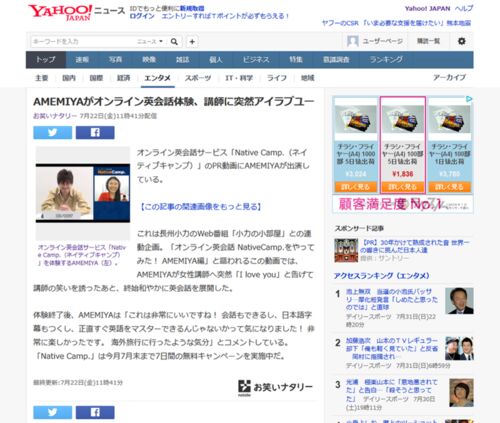Open the 購読一覧 link
Viewport: 500px width, 423px height.
pos(428,41)
